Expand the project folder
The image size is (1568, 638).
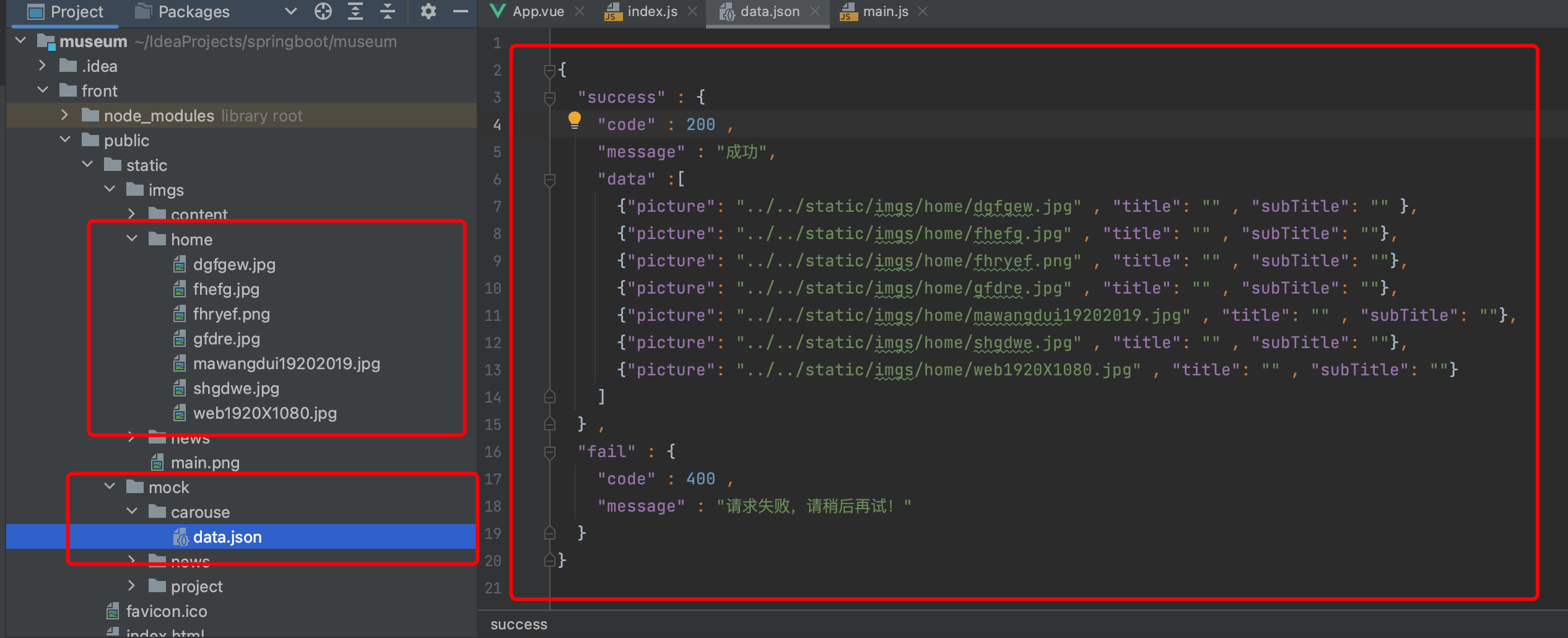click(x=131, y=586)
